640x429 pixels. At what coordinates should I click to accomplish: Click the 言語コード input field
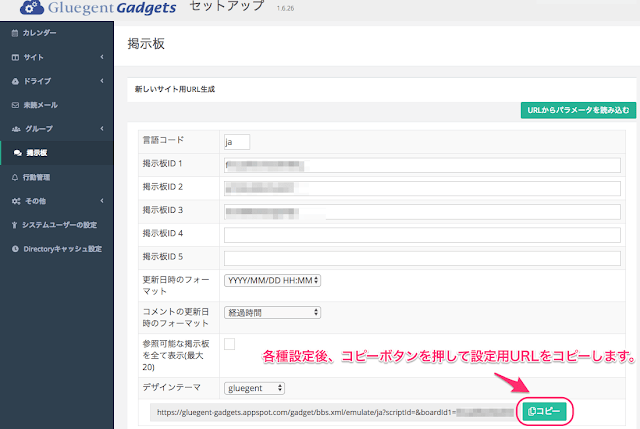(x=237, y=142)
